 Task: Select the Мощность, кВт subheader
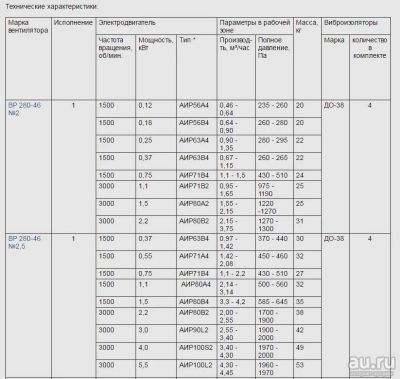pos(155,44)
